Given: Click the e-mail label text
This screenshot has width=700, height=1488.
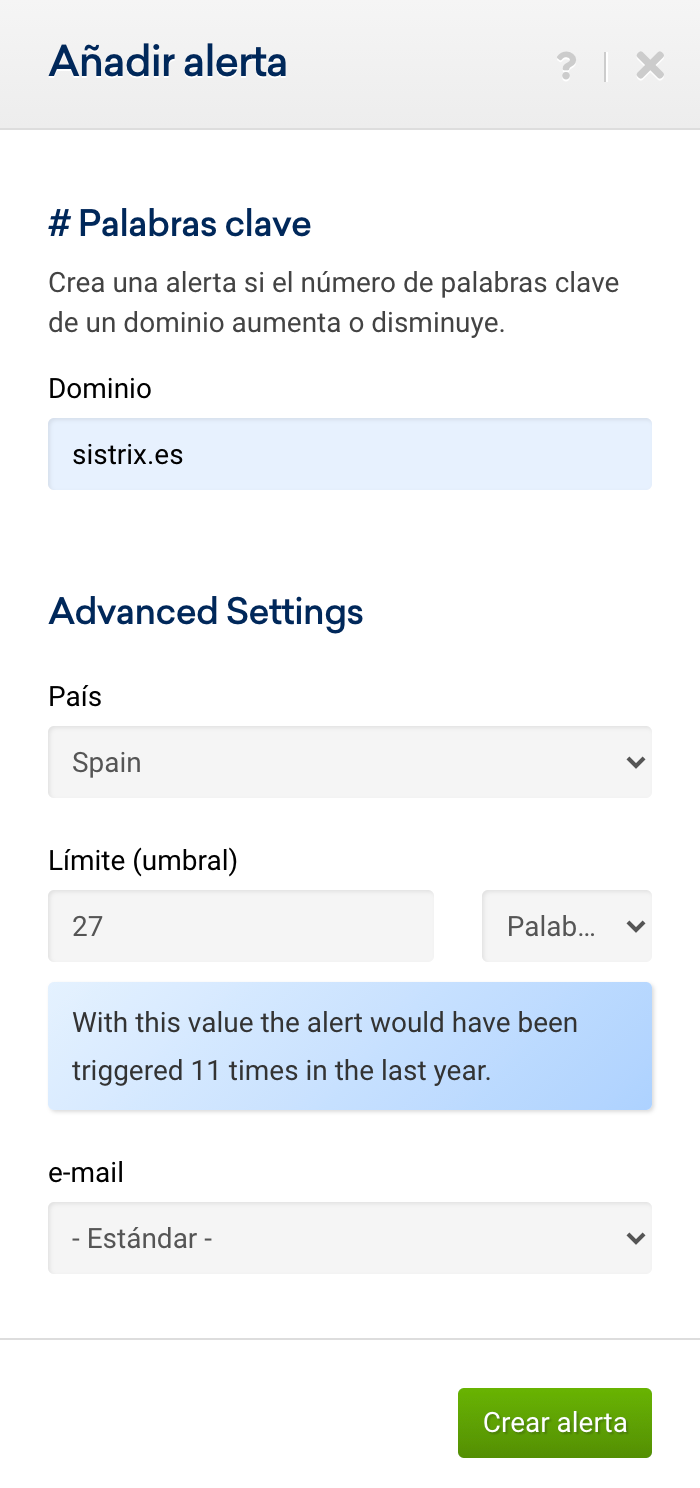Looking at the screenshot, I should [x=86, y=1172].
